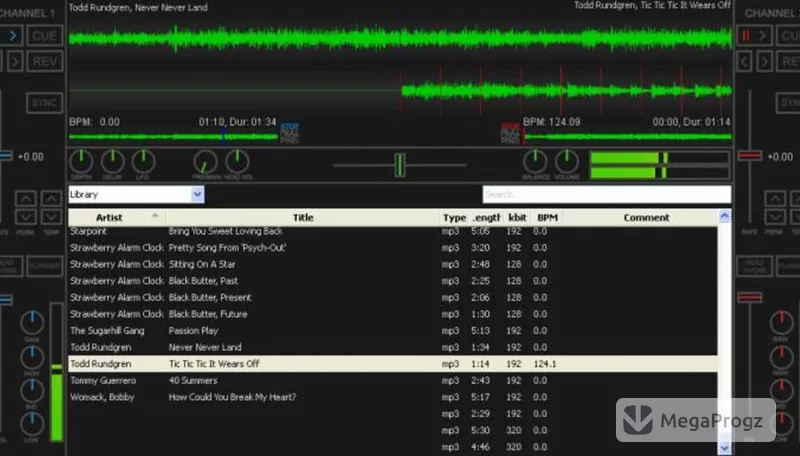Fast-forward Channel 1 with the arrow beside REV
800x456 pixels.
[x=15, y=62]
